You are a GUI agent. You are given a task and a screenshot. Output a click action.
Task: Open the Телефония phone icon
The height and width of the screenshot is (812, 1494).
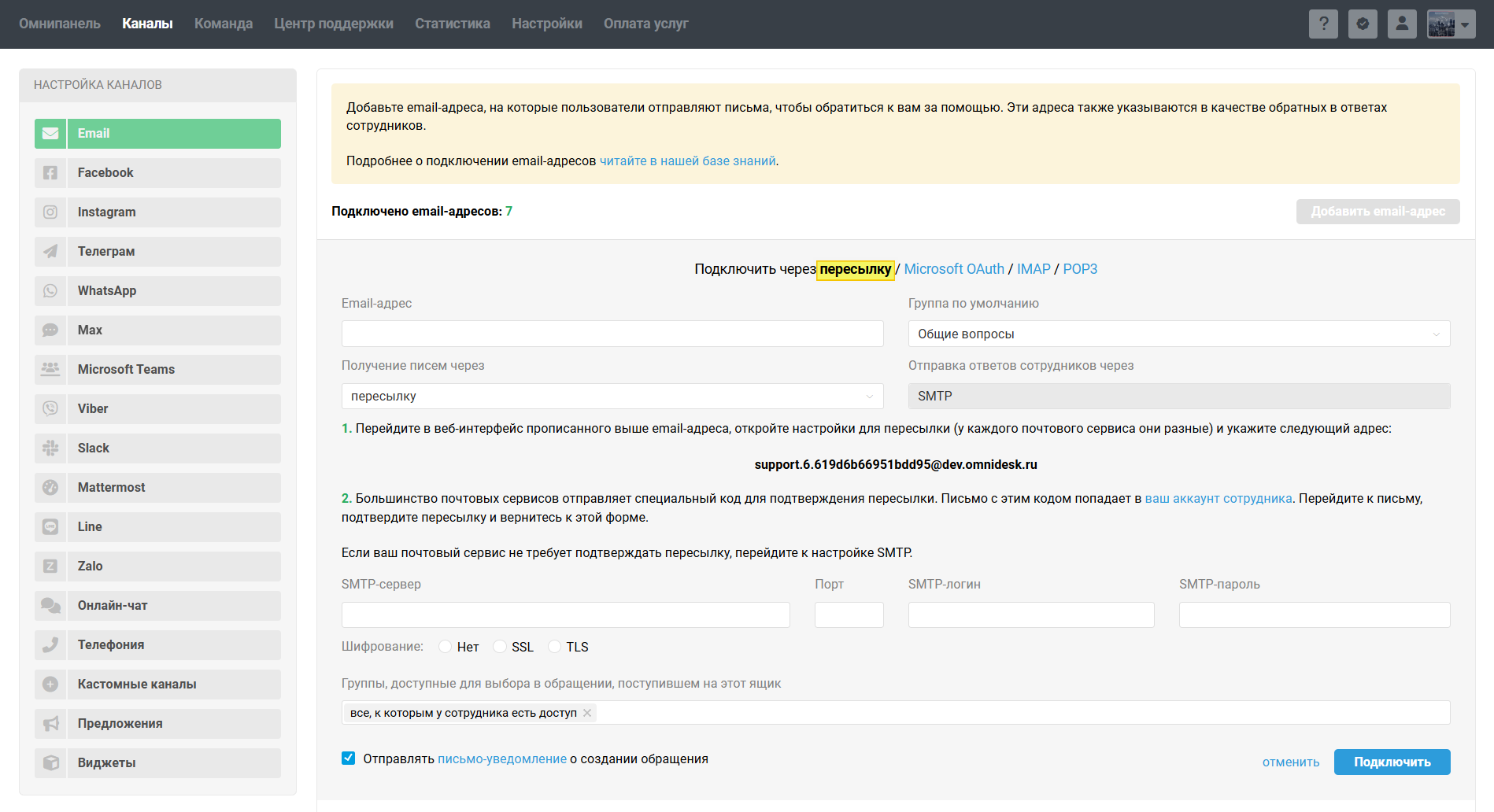coord(50,645)
